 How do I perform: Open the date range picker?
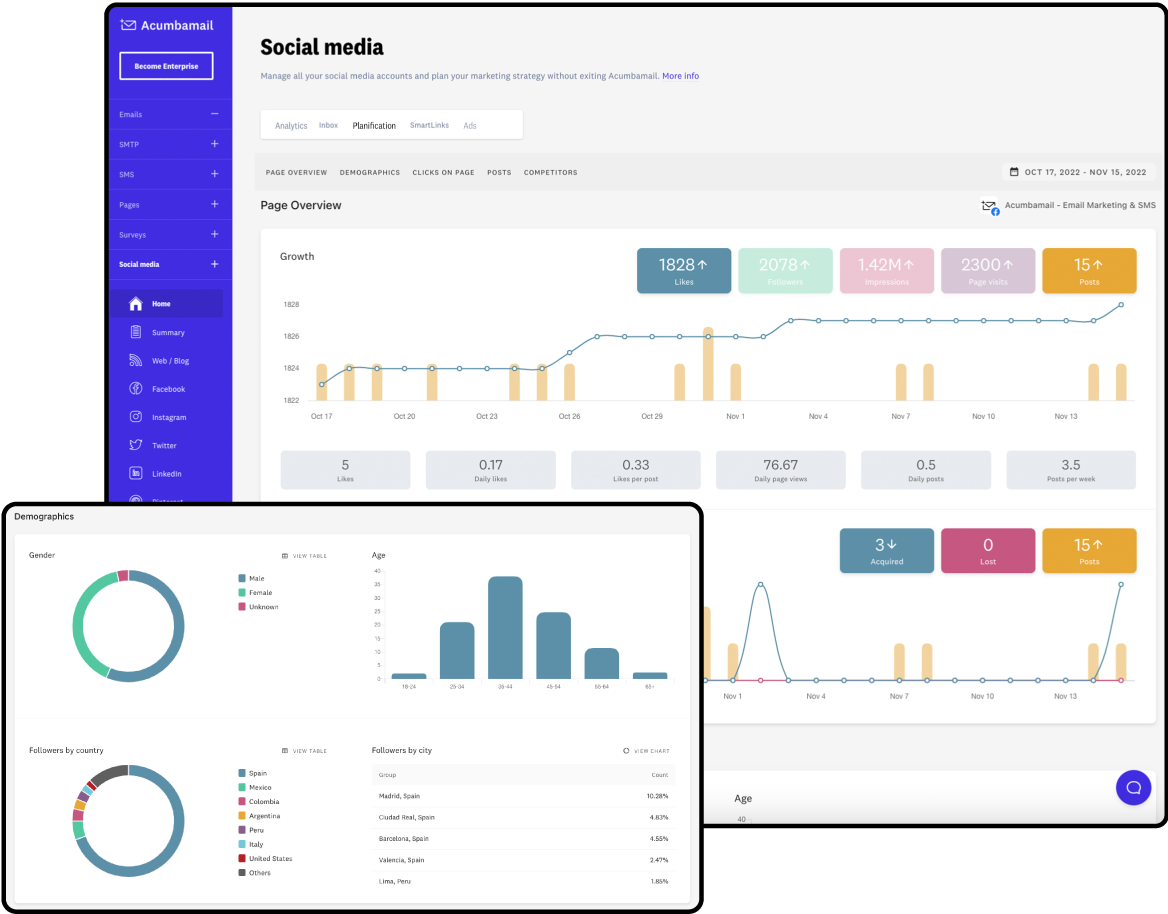click(x=1078, y=171)
